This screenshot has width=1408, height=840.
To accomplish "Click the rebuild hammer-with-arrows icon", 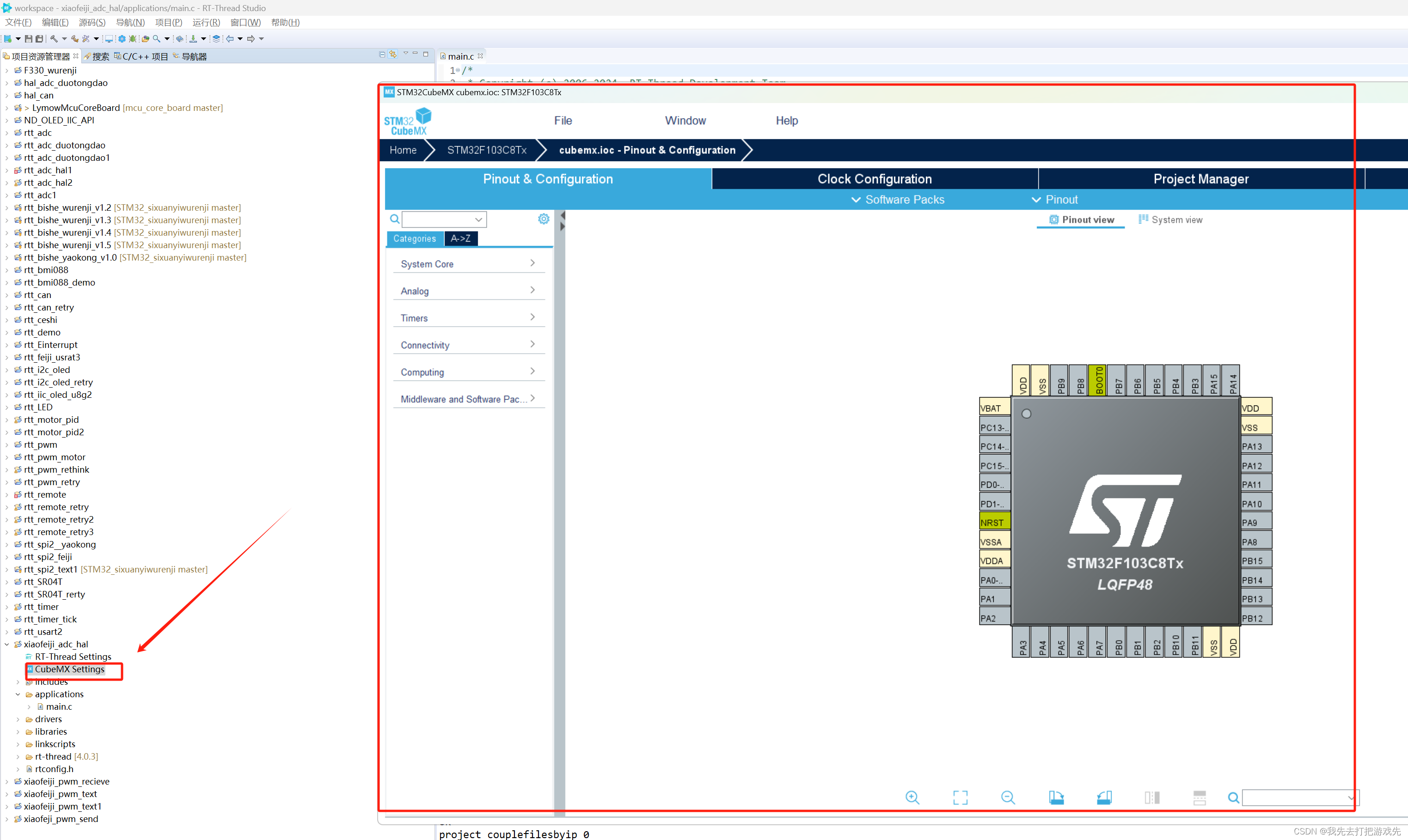I will pyautogui.click(x=75, y=38).
